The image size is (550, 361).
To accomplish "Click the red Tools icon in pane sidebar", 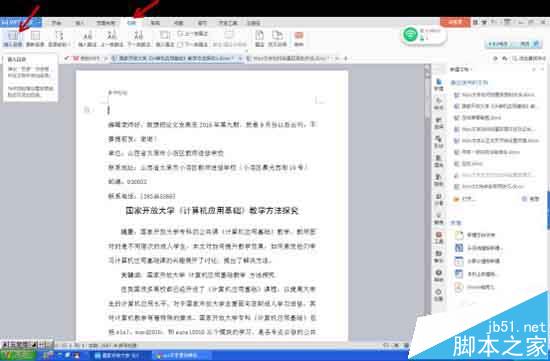I will pos(439,238).
